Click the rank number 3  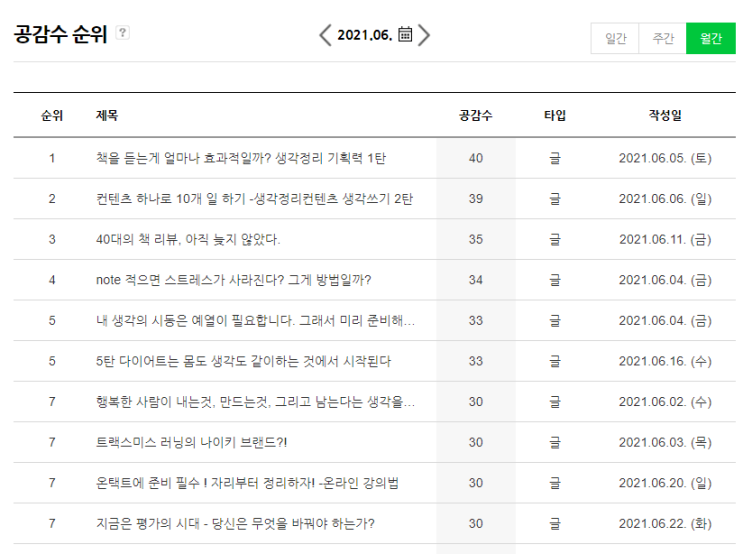(x=52, y=239)
